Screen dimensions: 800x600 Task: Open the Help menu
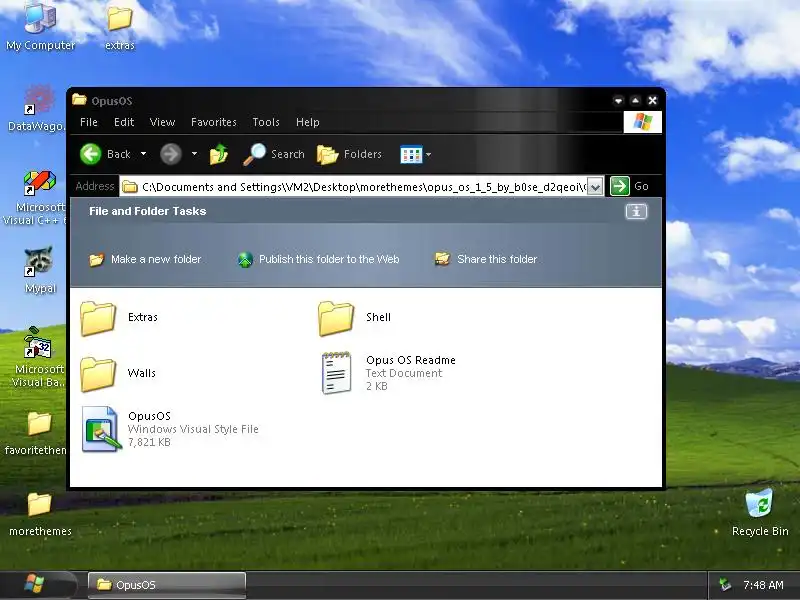308,122
